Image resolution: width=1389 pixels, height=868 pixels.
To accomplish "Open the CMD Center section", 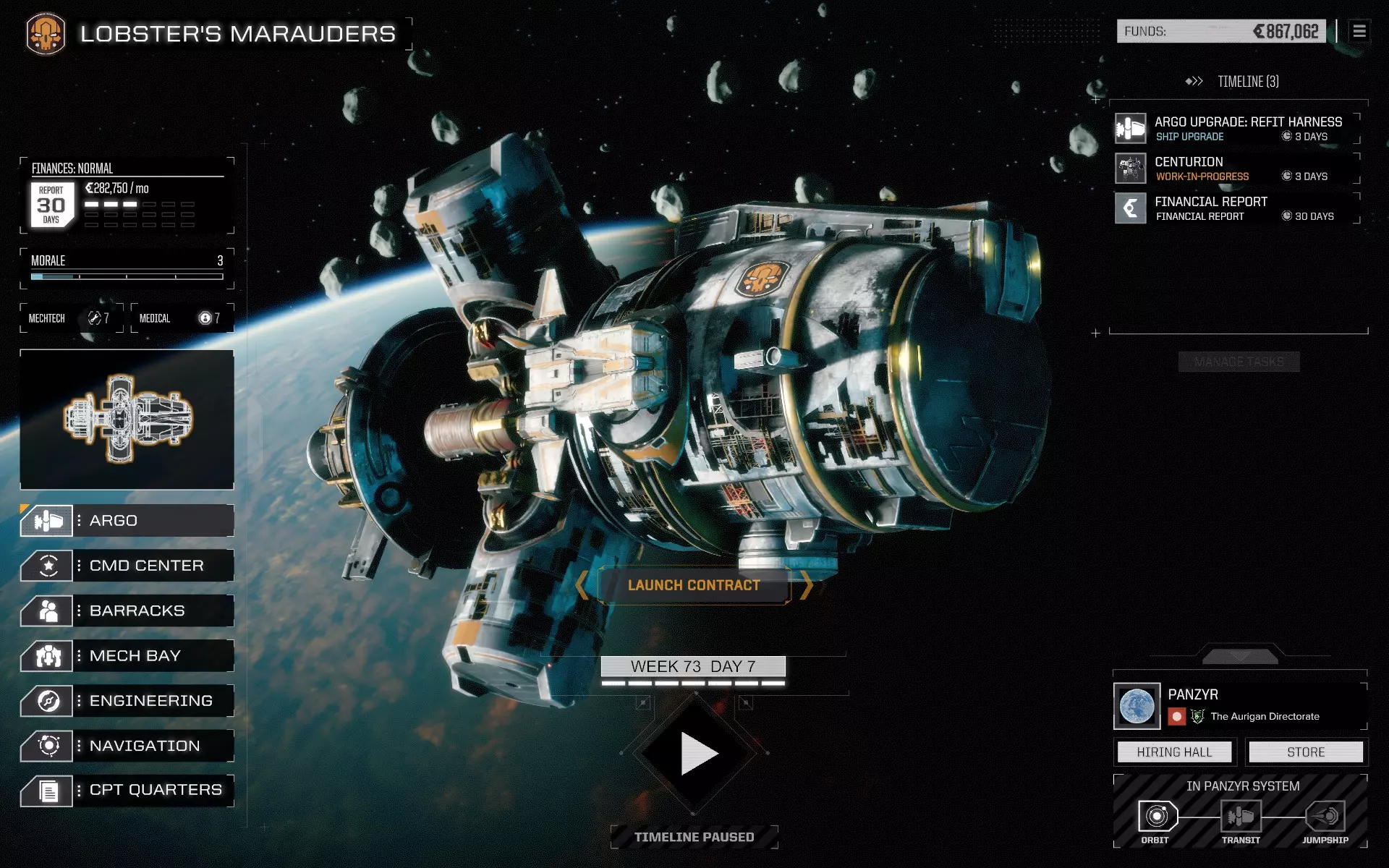I will (x=127, y=566).
